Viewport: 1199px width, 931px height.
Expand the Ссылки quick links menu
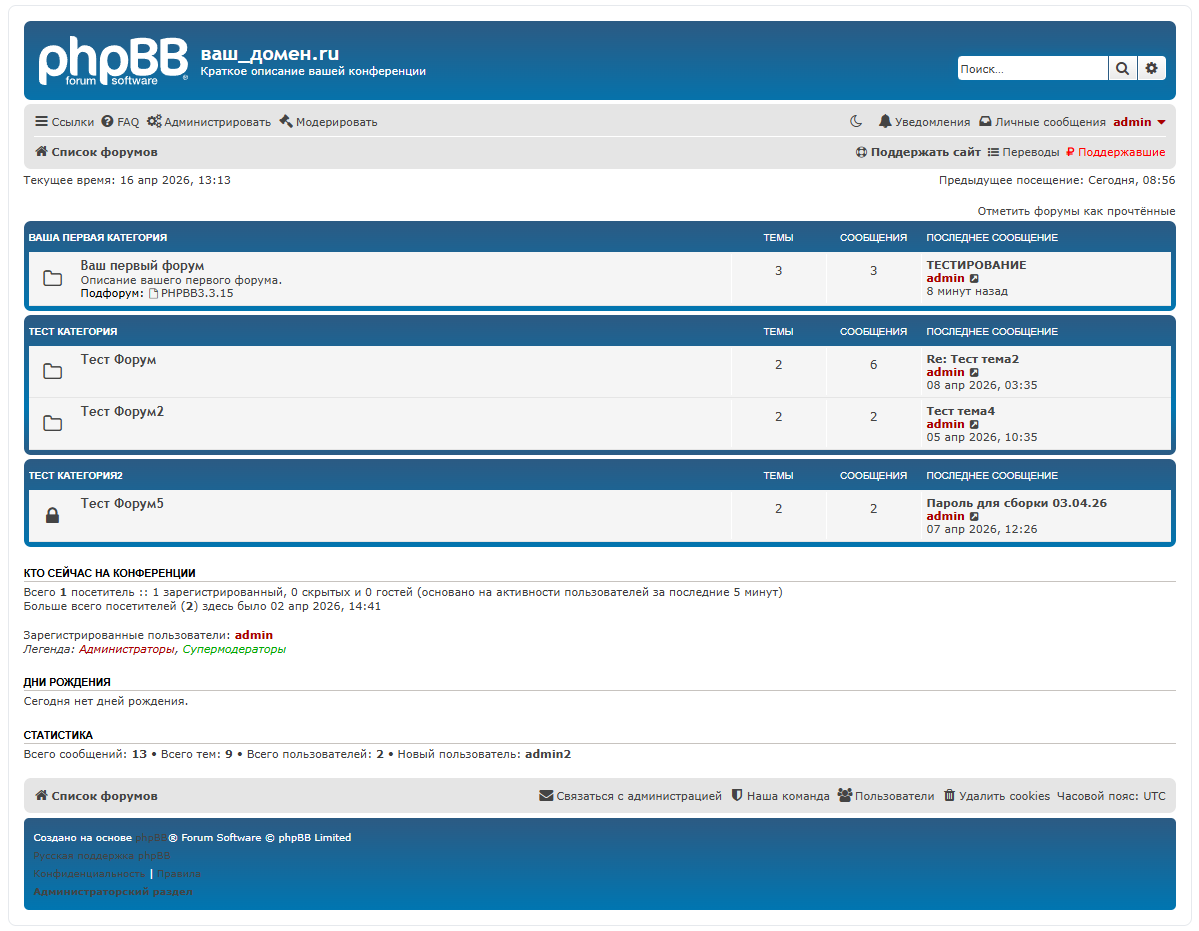click(x=64, y=122)
